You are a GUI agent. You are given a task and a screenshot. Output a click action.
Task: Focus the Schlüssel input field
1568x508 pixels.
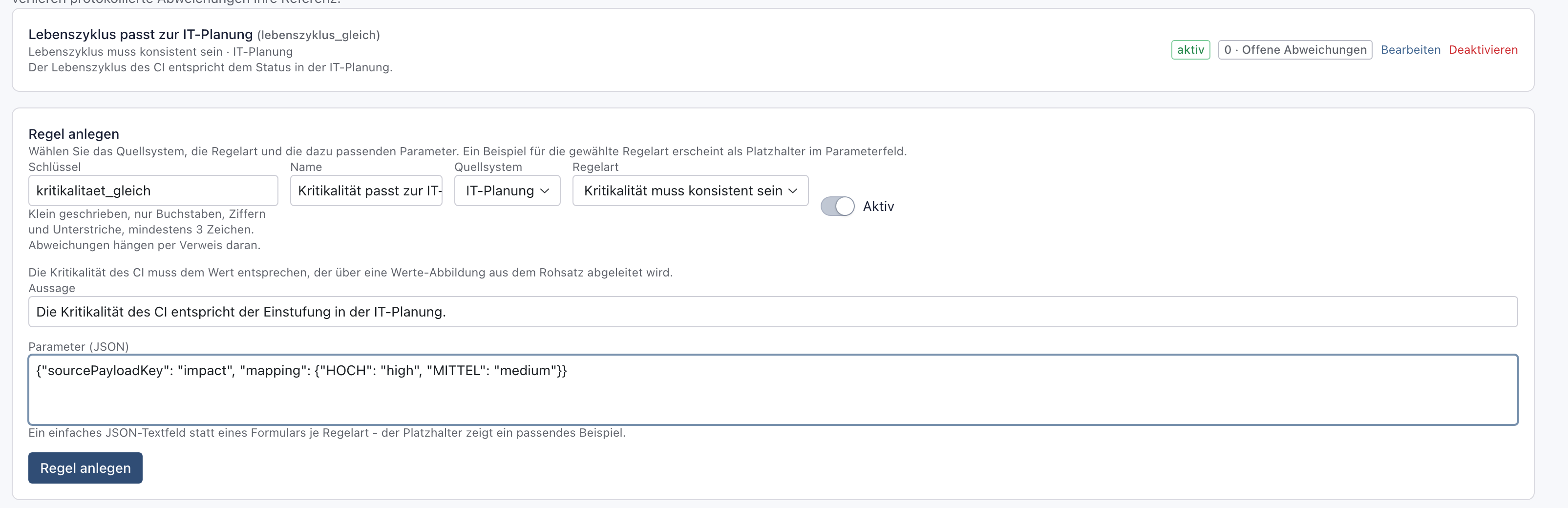click(x=153, y=190)
